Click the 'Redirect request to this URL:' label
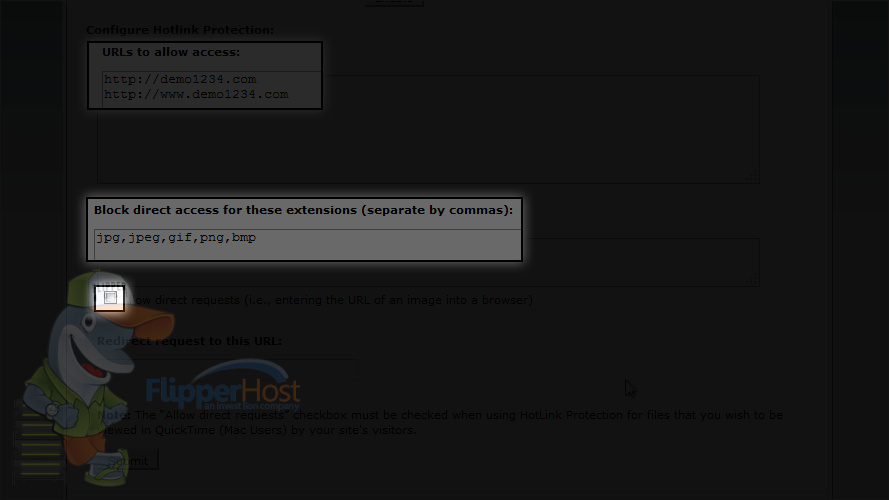The image size is (889, 500). coord(189,341)
